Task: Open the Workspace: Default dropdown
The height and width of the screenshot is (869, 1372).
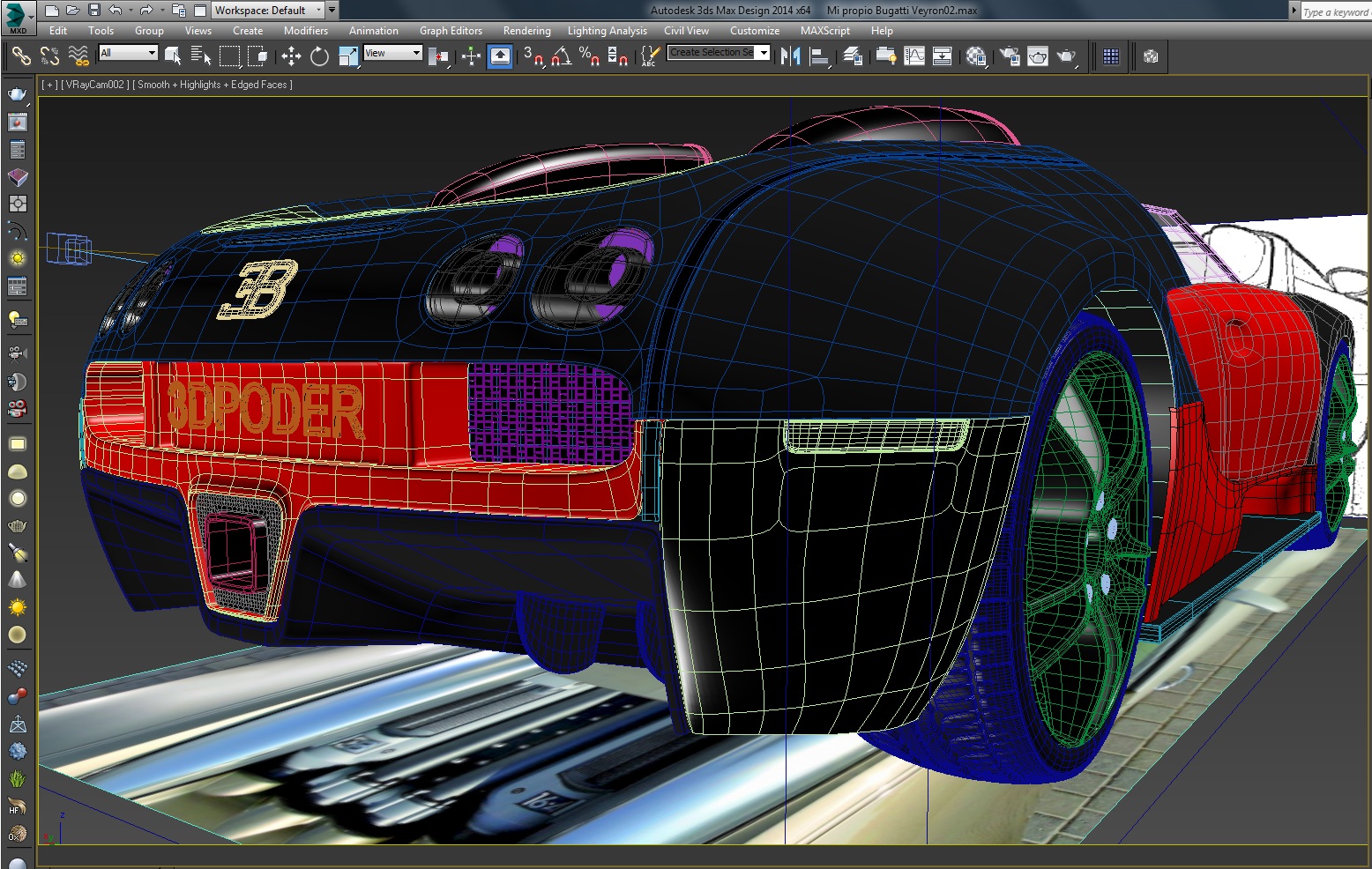Action: [x=269, y=11]
